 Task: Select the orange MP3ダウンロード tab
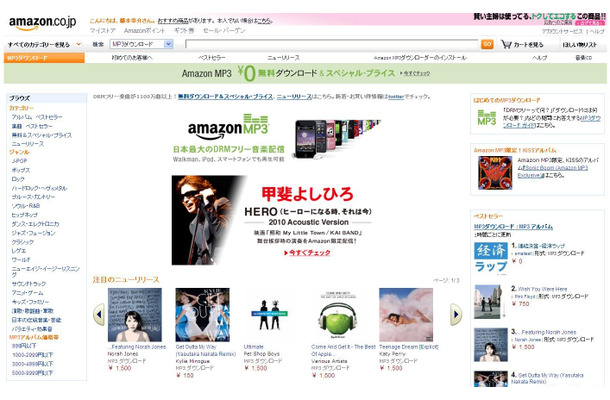pos(44,58)
